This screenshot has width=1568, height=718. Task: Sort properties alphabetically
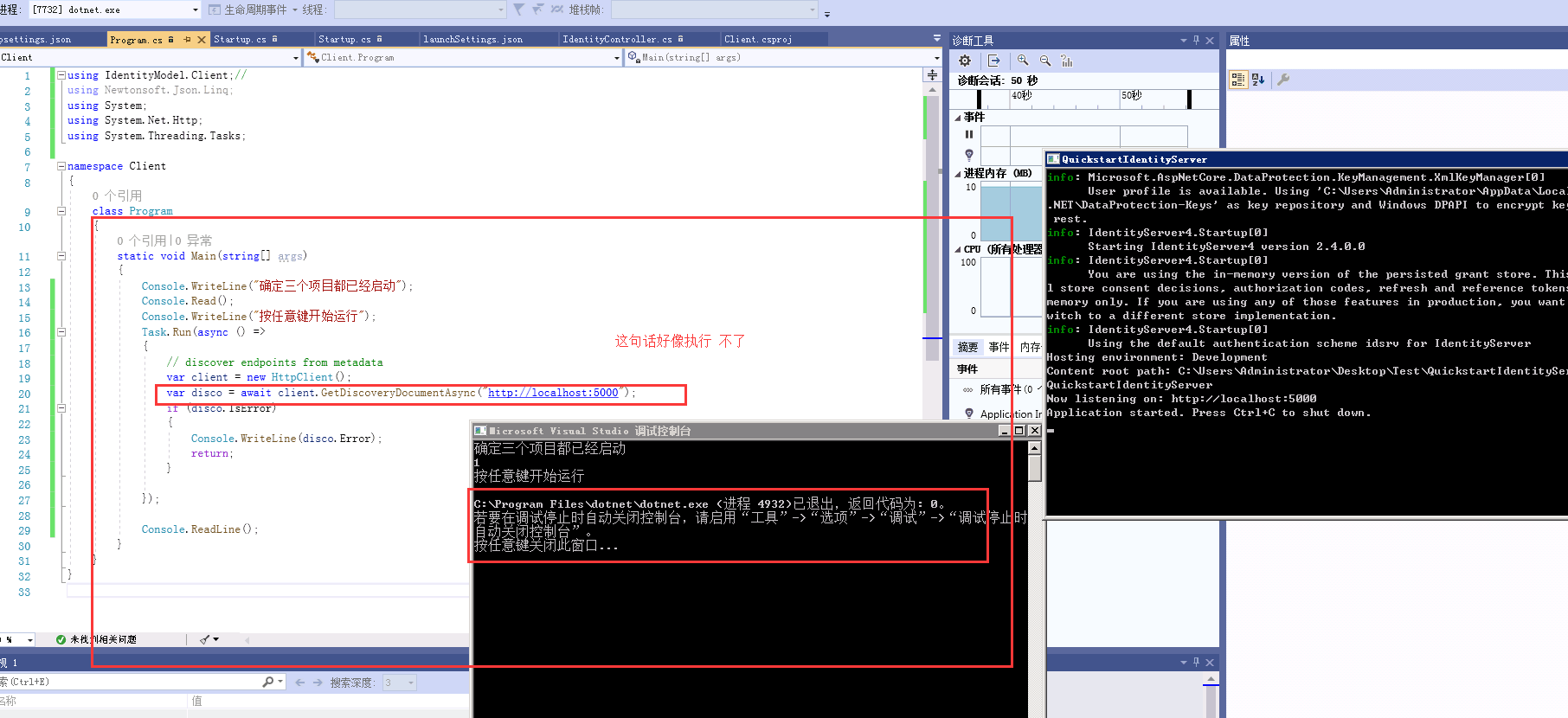coord(1258,80)
